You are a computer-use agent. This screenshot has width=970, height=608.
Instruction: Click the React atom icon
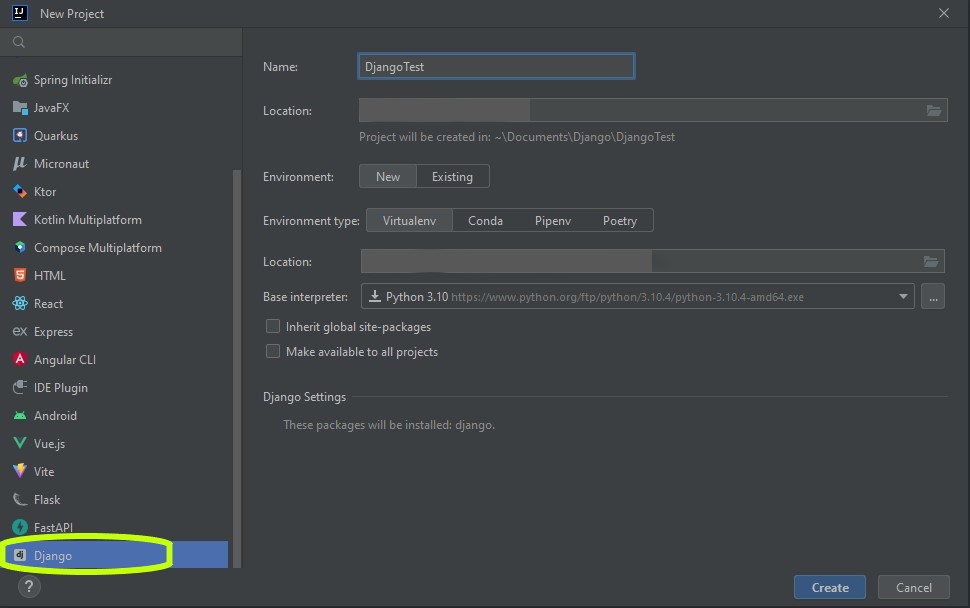click(20, 303)
